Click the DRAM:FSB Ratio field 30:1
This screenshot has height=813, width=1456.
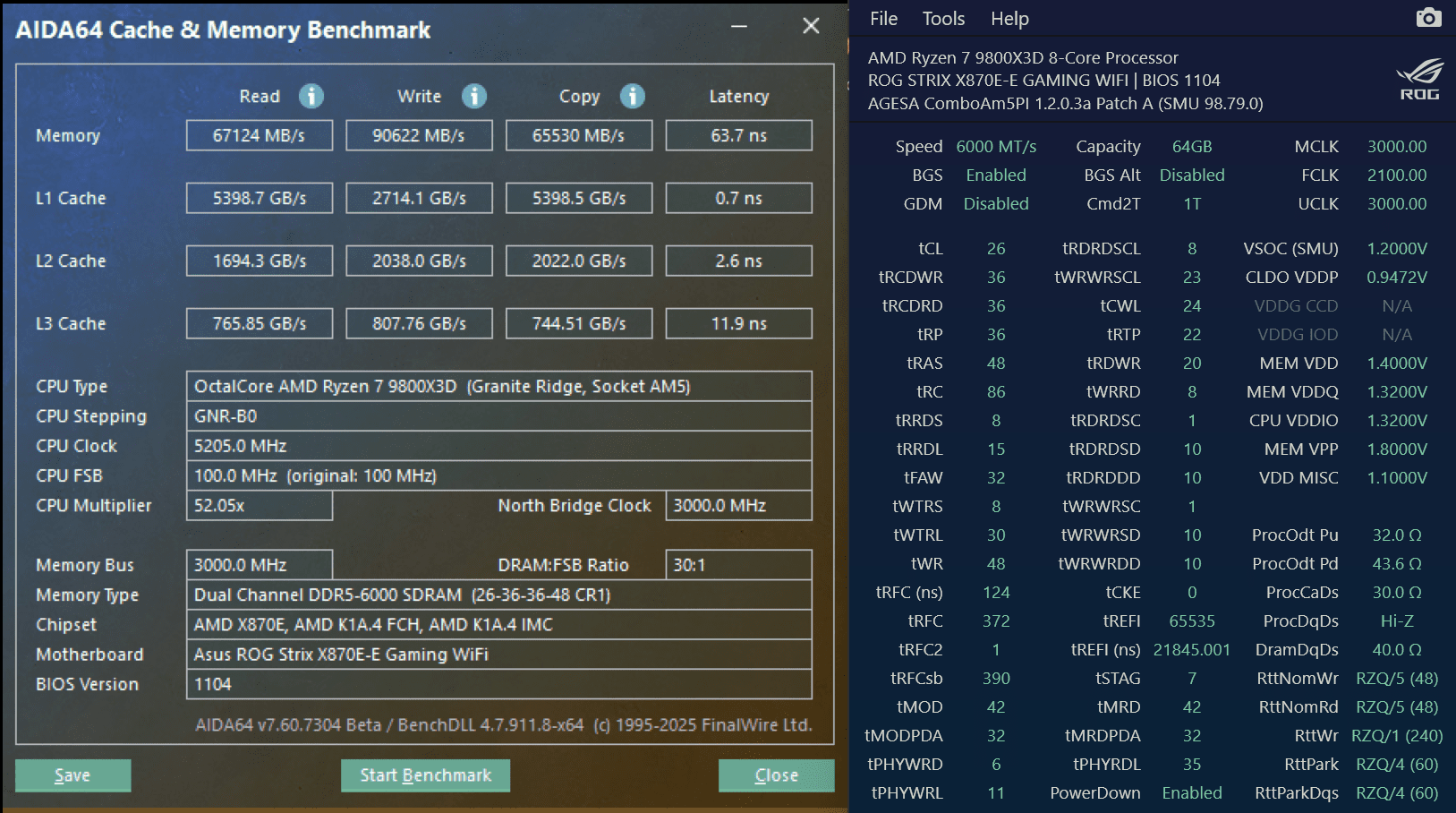point(739,565)
